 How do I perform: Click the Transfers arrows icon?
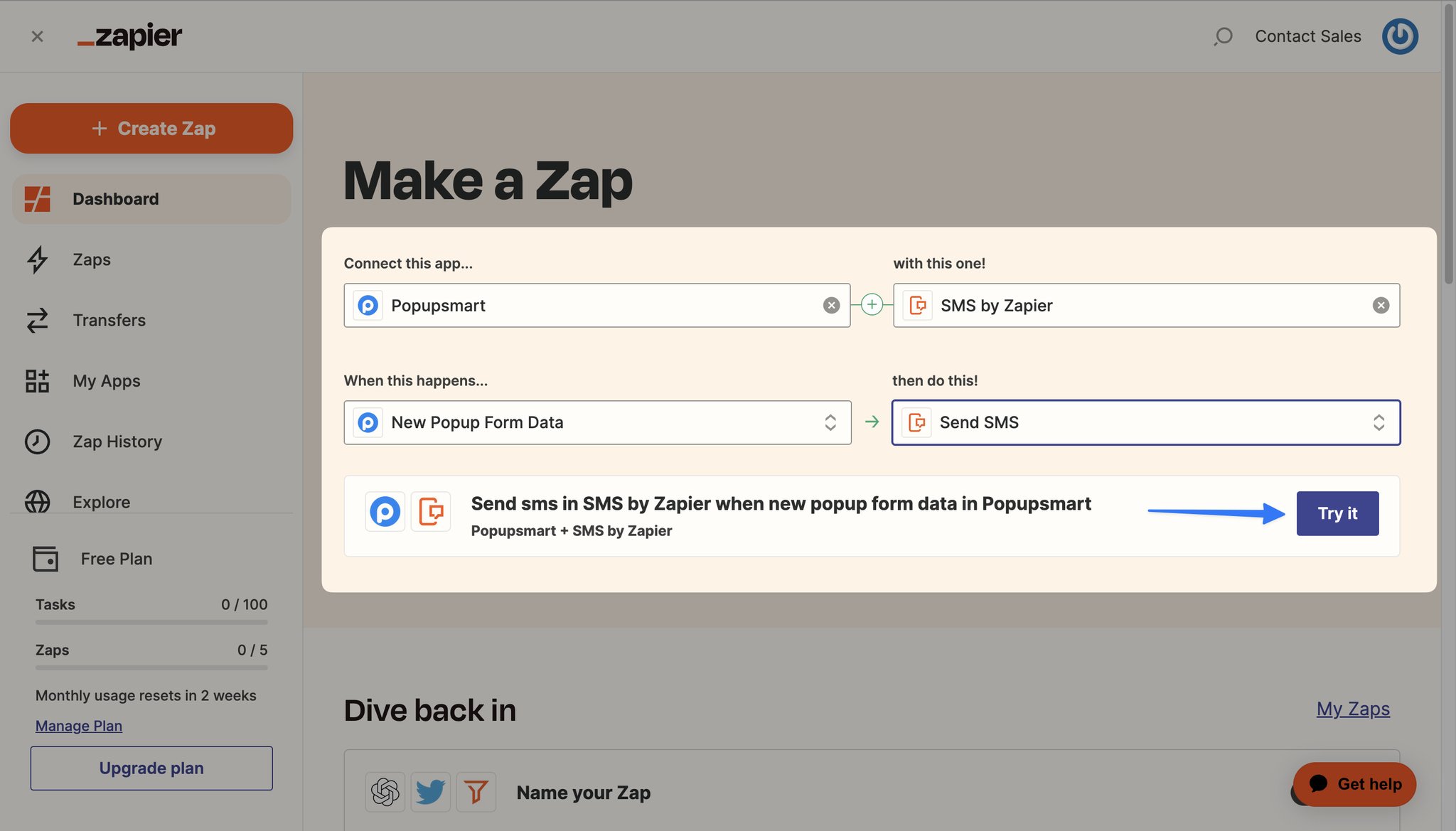point(38,321)
